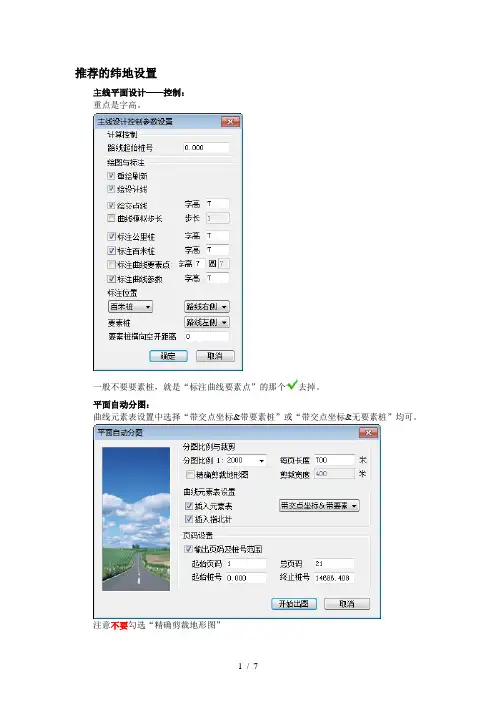
Task: Click the 圆 field in the 标注曲线要素点 row
Action: click(x=224, y=264)
